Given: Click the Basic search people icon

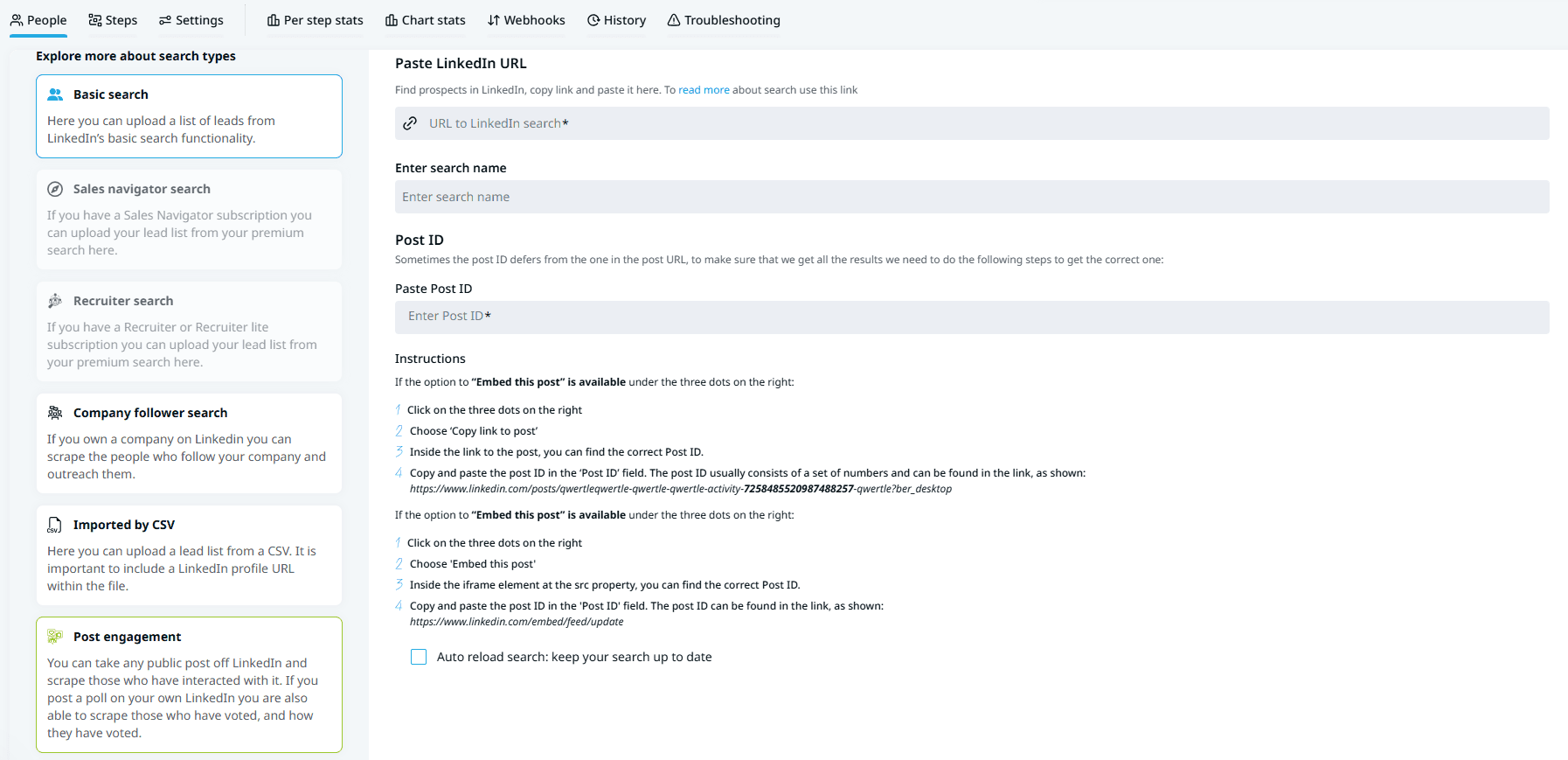Looking at the screenshot, I should click(x=55, y=94).
